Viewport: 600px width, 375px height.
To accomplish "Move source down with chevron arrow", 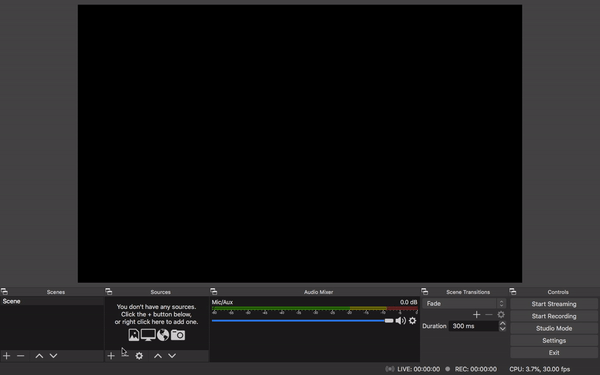I will point(172,356).
